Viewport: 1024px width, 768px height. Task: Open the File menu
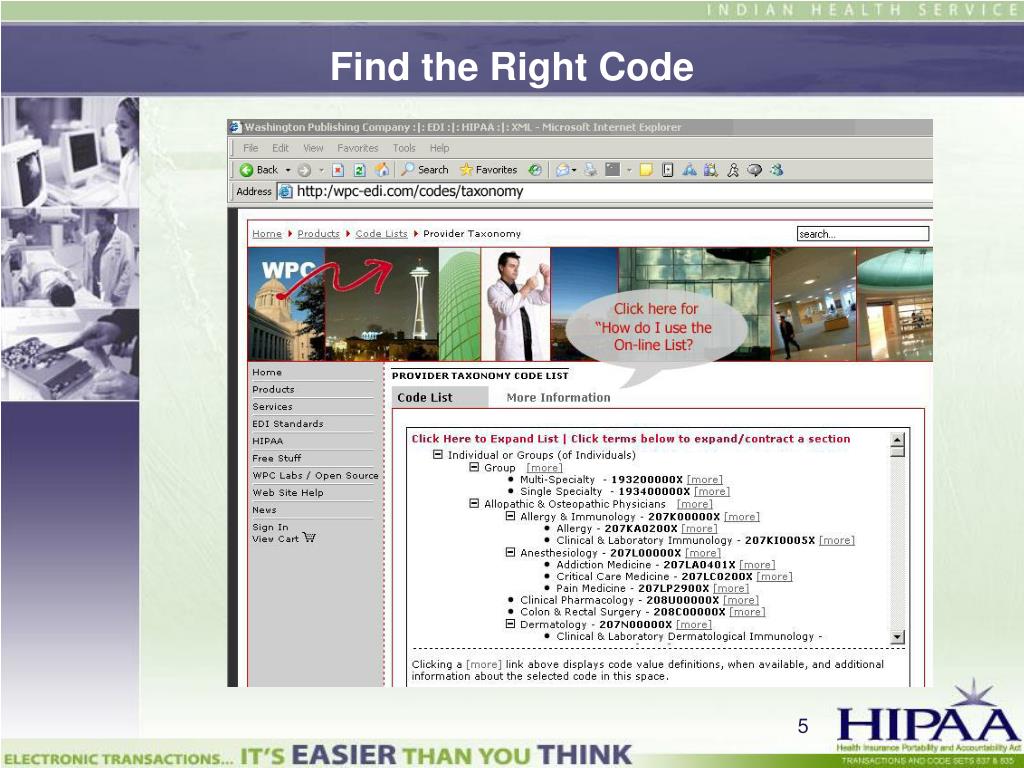click(x=251, y=148)
